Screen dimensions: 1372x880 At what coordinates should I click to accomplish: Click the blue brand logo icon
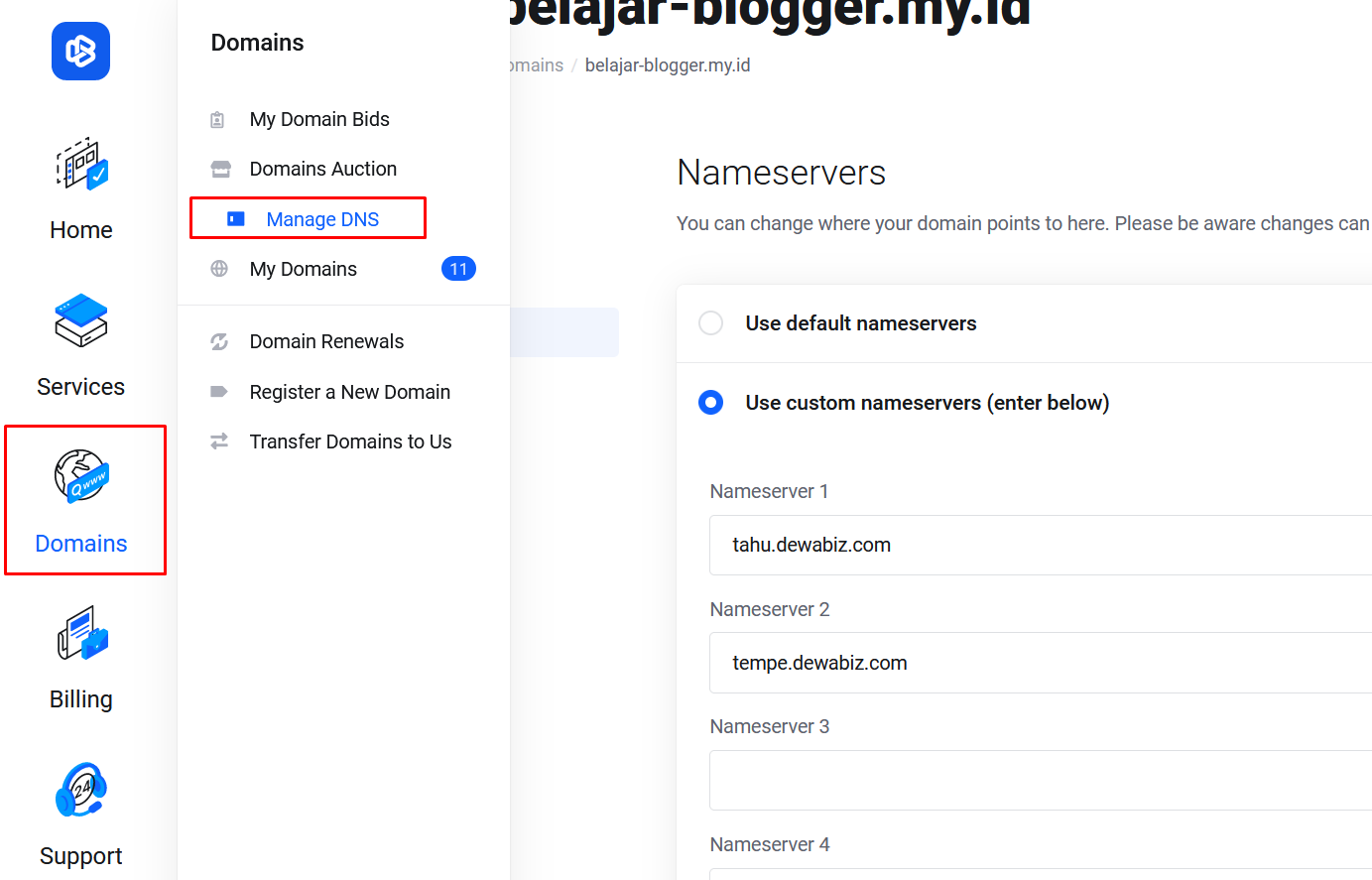pos(80,52)
